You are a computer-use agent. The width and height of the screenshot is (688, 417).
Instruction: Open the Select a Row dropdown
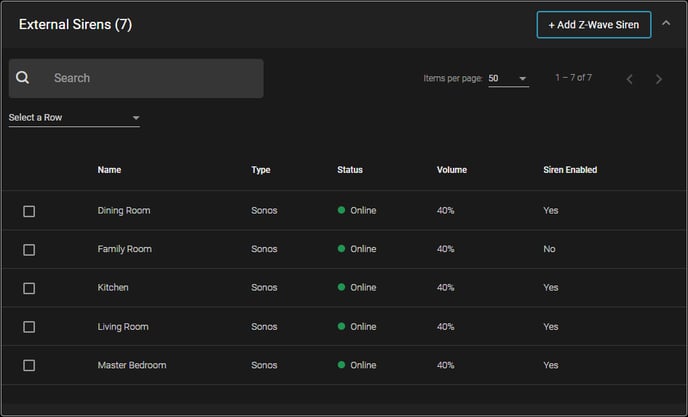click(x=74, y=118)
